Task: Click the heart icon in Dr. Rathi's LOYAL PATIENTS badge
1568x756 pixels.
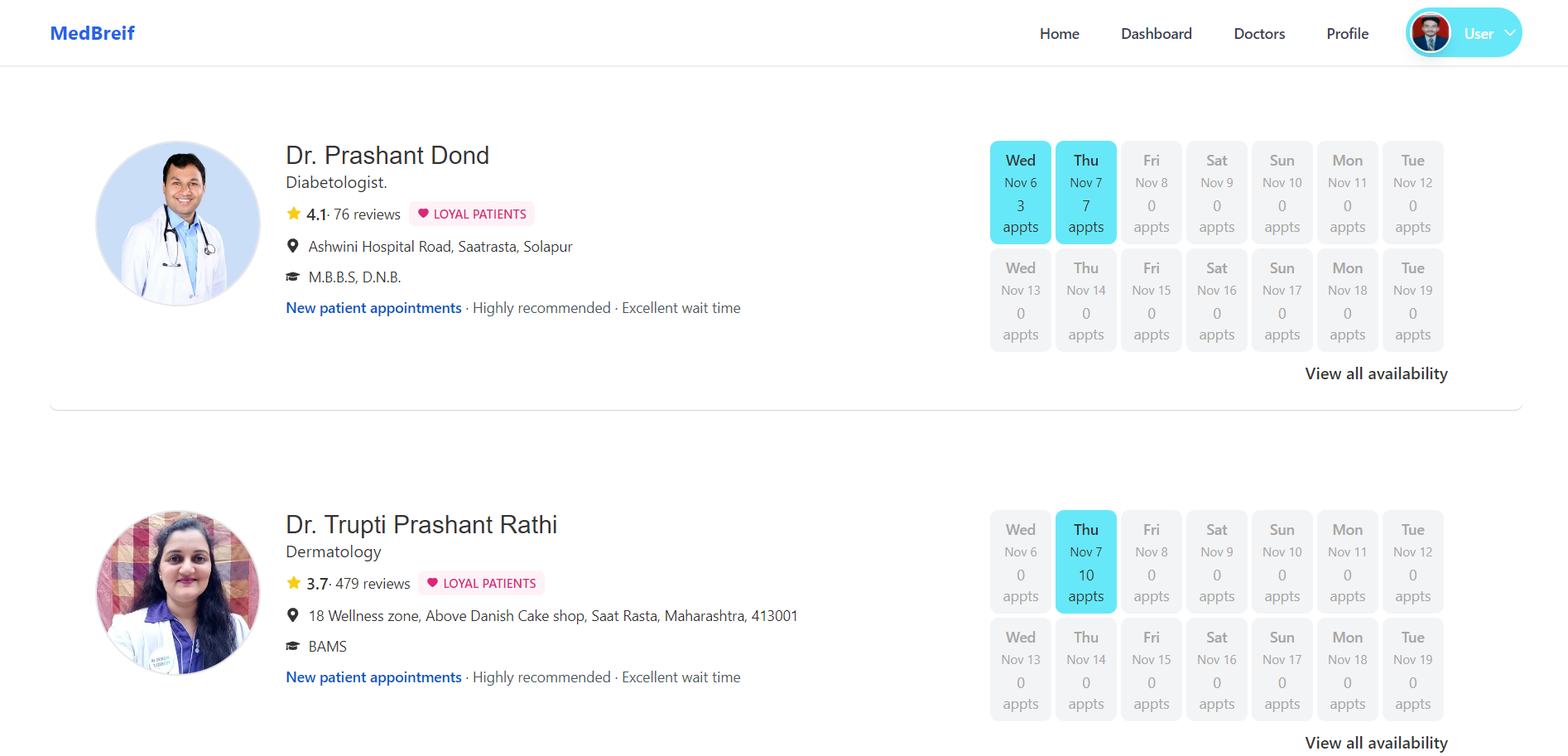Action: coord(434,583)
